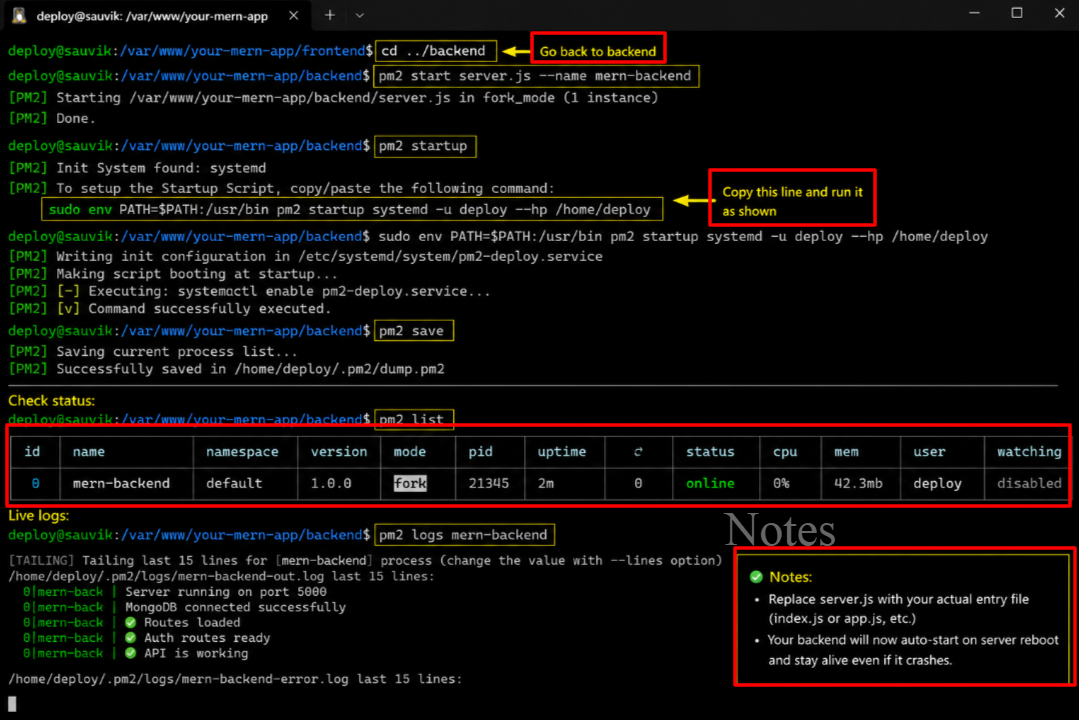Click the 'id' table column header
Viewport: 1079px width, 720px height.
coord(32,452)
